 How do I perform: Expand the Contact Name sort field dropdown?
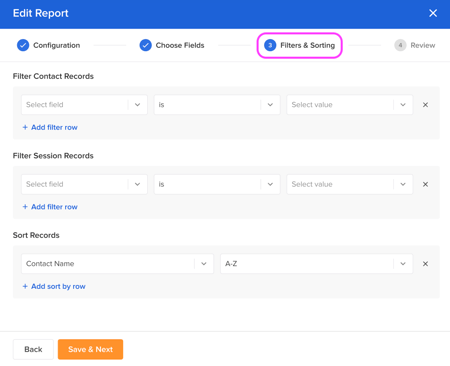117,264
